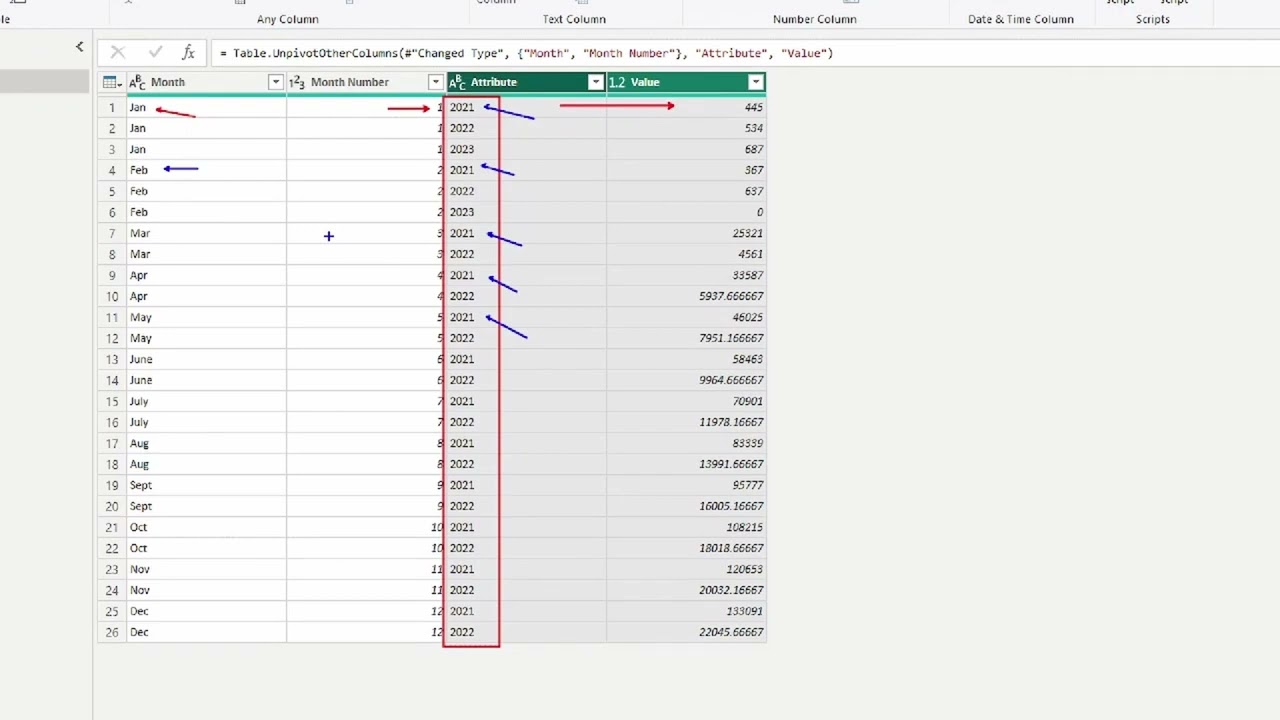Open the Value column filter dropdown
The image size is (1280, 720).
756,82
